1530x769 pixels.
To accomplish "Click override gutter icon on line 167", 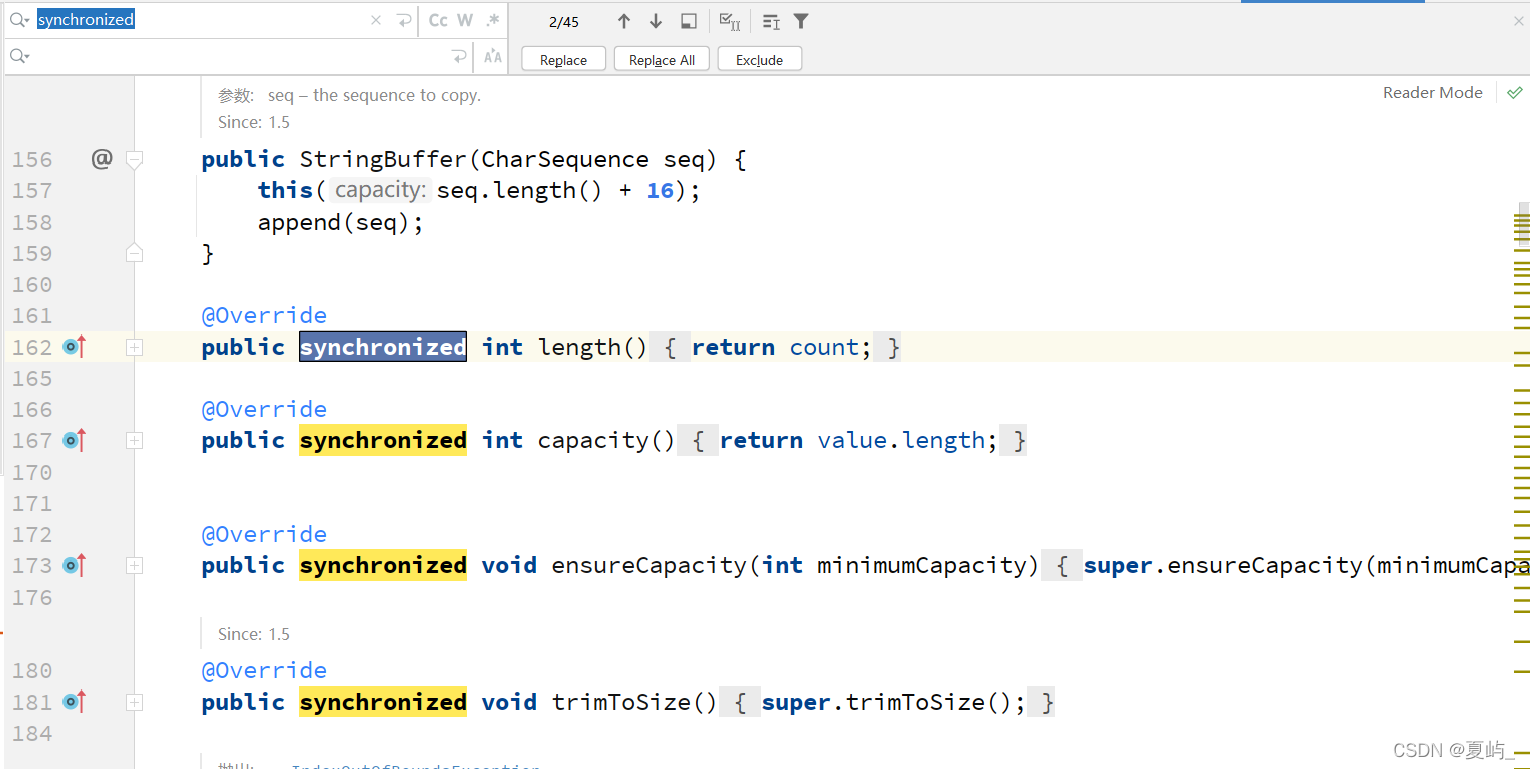I will coord(74,440).
